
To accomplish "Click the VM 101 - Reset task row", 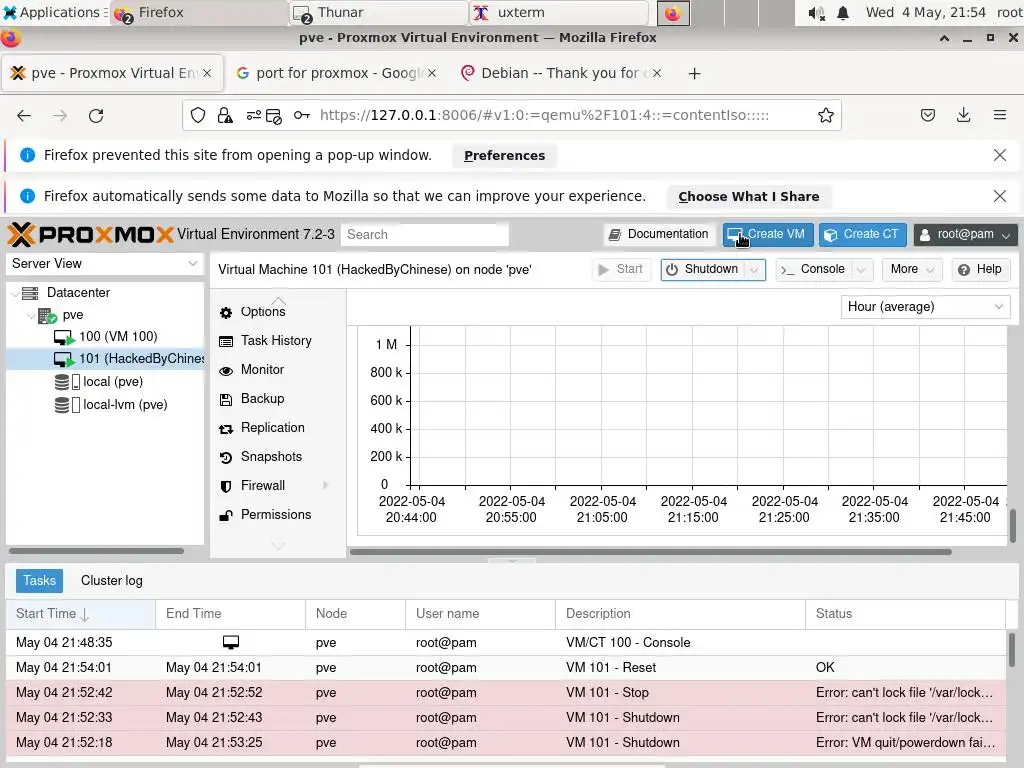I will coord(506,667).
